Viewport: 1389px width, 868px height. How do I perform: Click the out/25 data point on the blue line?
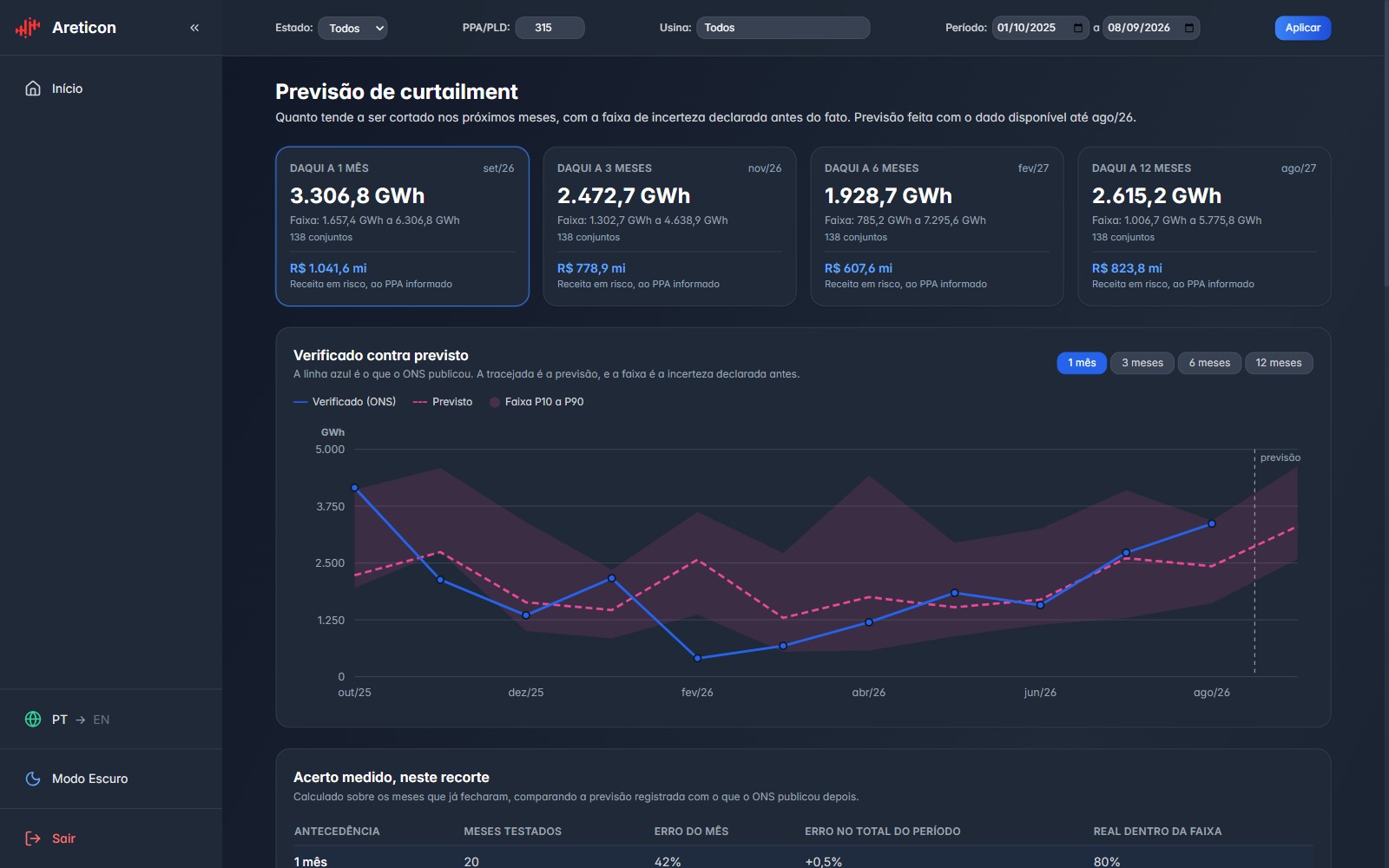tap(354, 488)
